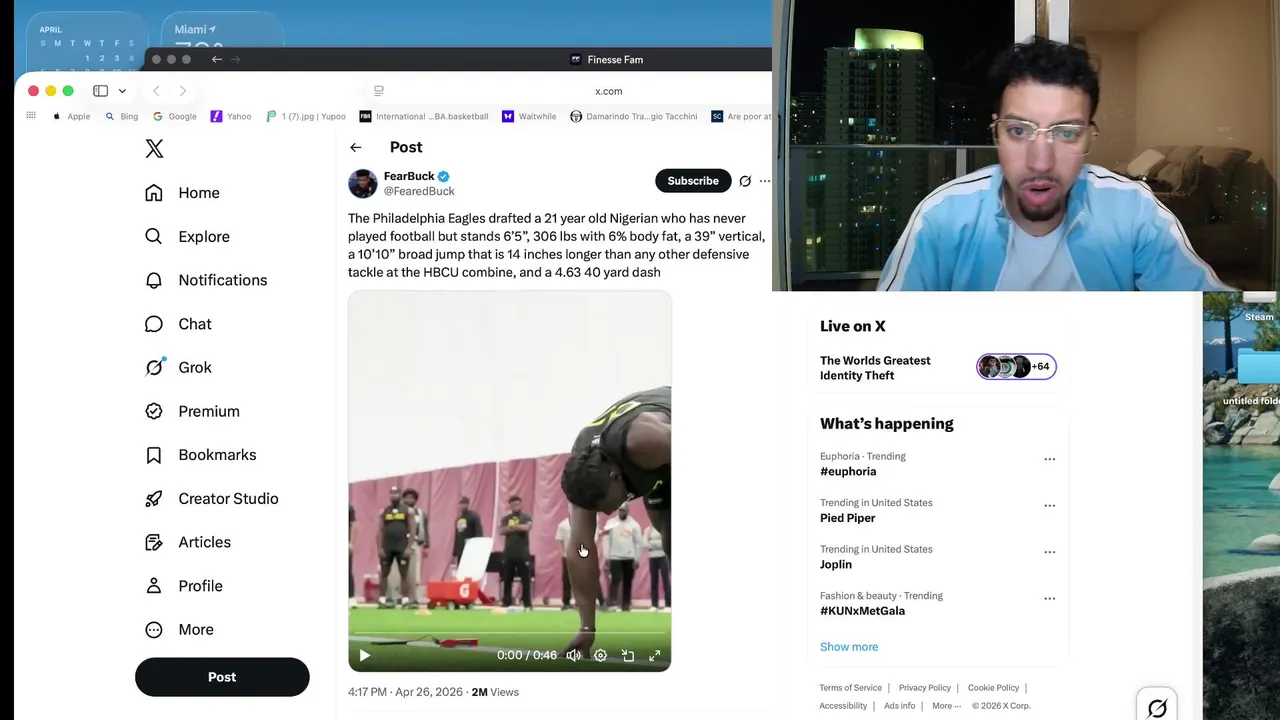Open the Google bookmark
1280x720 pixels.
175,116
